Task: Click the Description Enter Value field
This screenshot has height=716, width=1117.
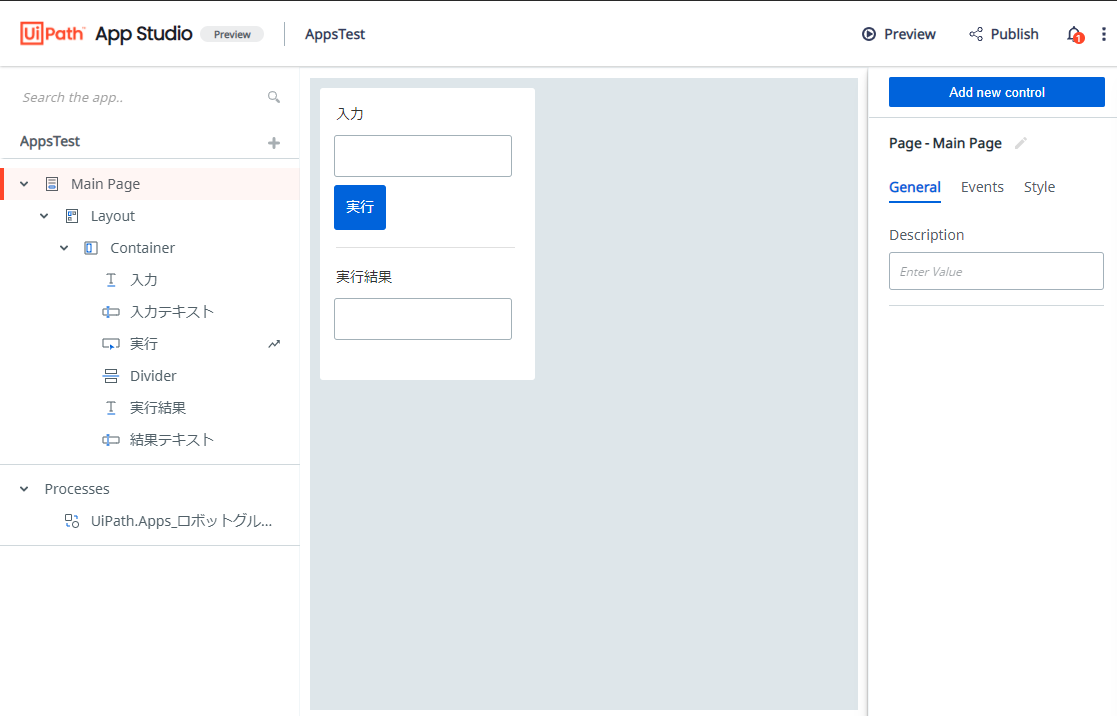Action: [996, 271]
